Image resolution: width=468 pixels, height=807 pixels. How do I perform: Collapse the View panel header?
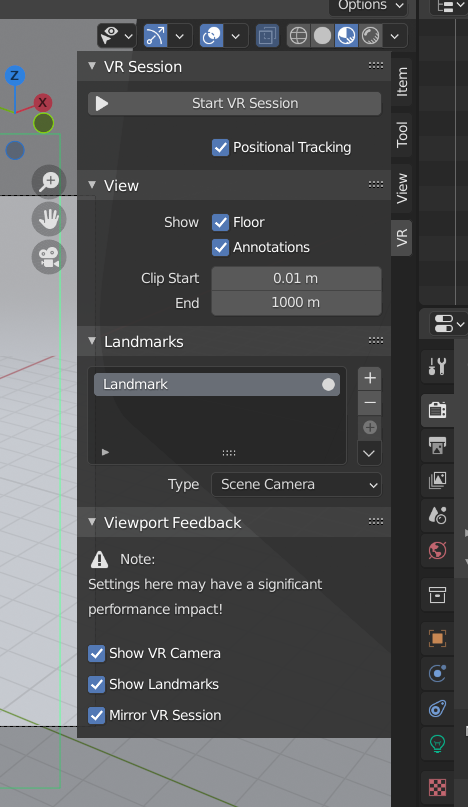pos(92,185)
